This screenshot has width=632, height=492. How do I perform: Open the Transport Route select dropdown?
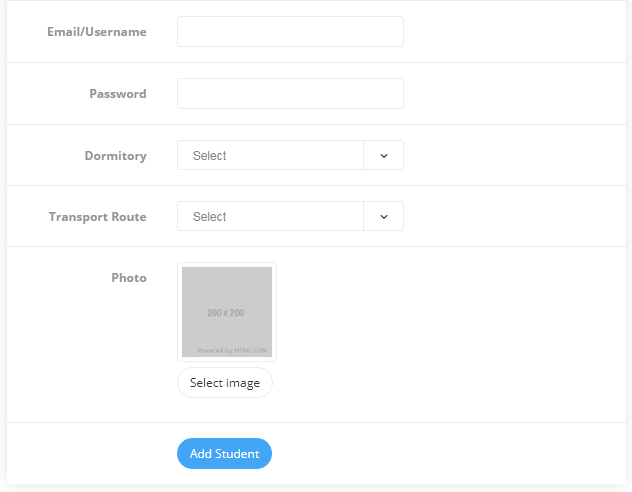click(290, 216)
